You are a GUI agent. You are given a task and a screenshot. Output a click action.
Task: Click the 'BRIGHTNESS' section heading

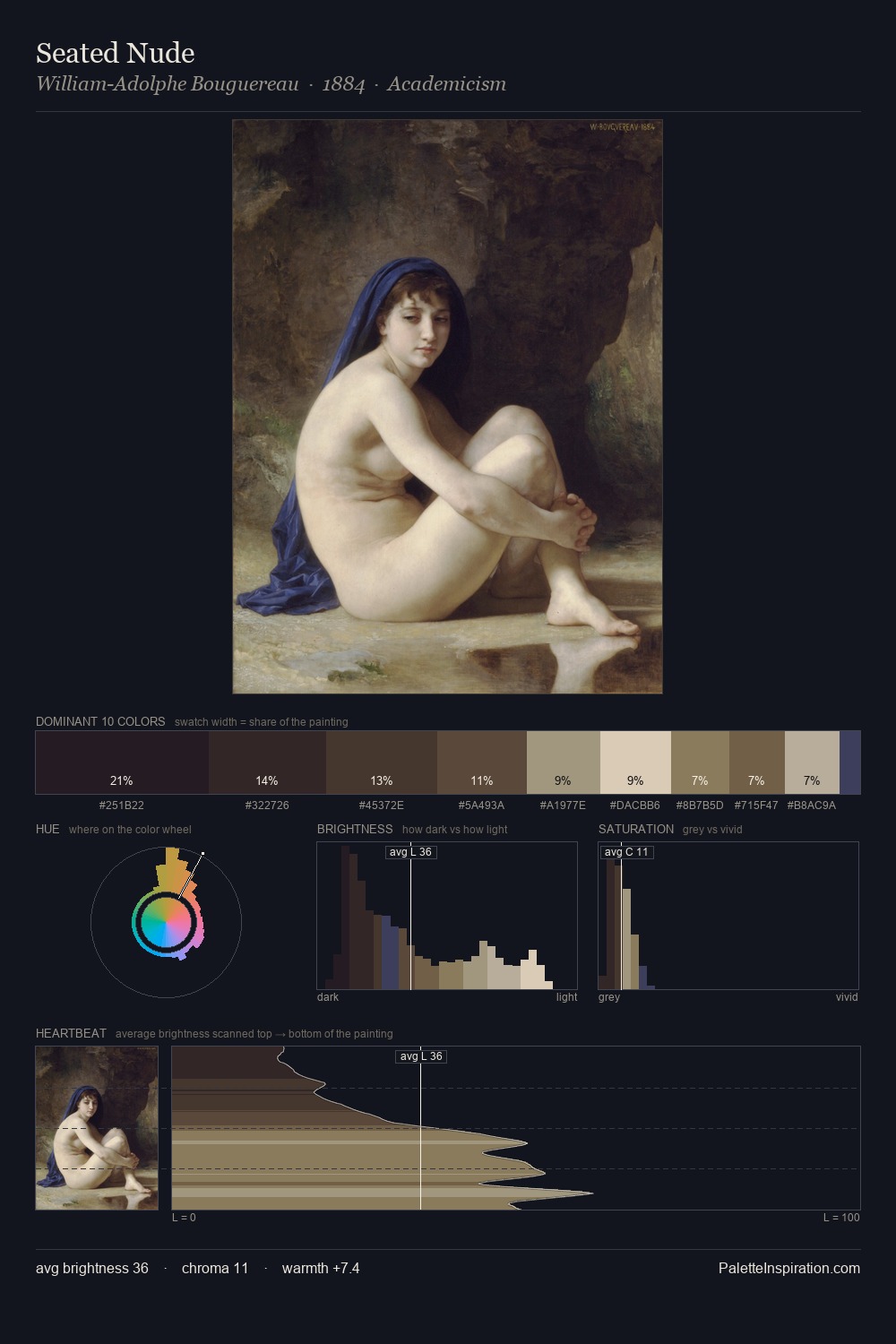pos(355,829)
